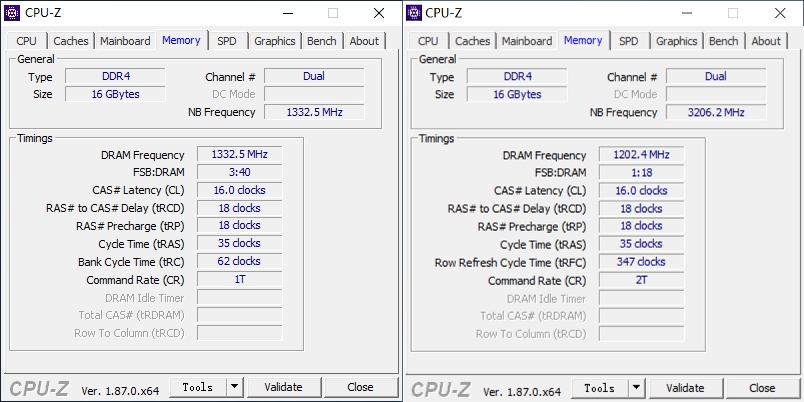Minimize the left CPU-Z window
Image resolution: width=804 pixels, height=402 pixels.
tap(288, 13)
